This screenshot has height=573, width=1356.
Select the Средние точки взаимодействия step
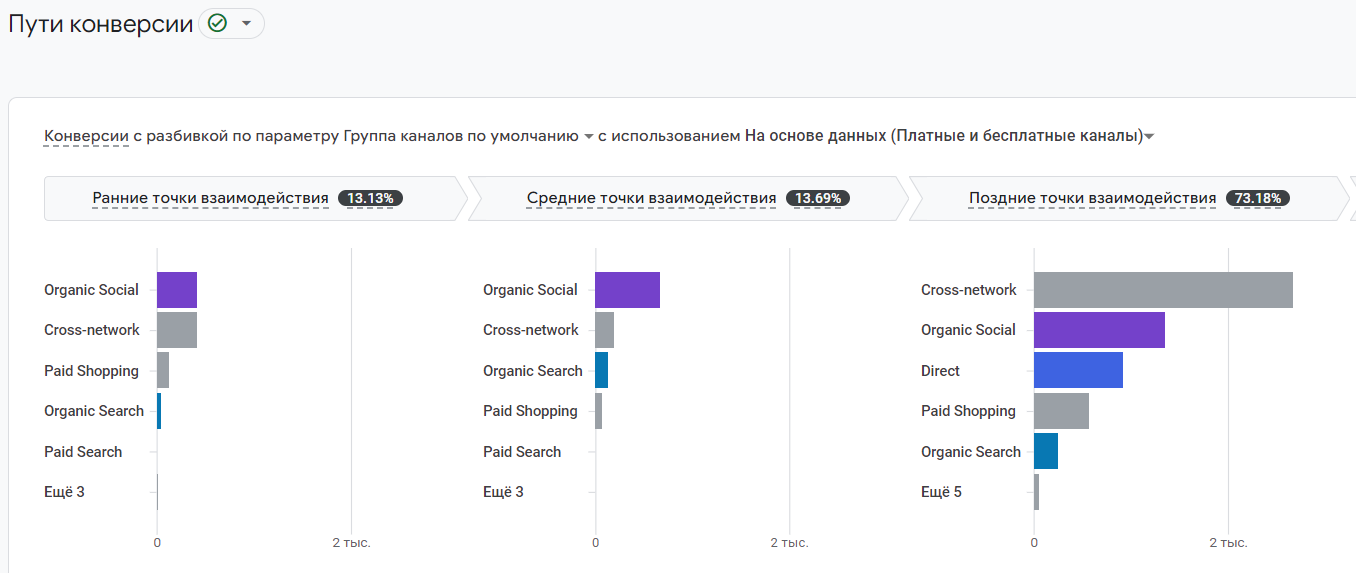651,198
